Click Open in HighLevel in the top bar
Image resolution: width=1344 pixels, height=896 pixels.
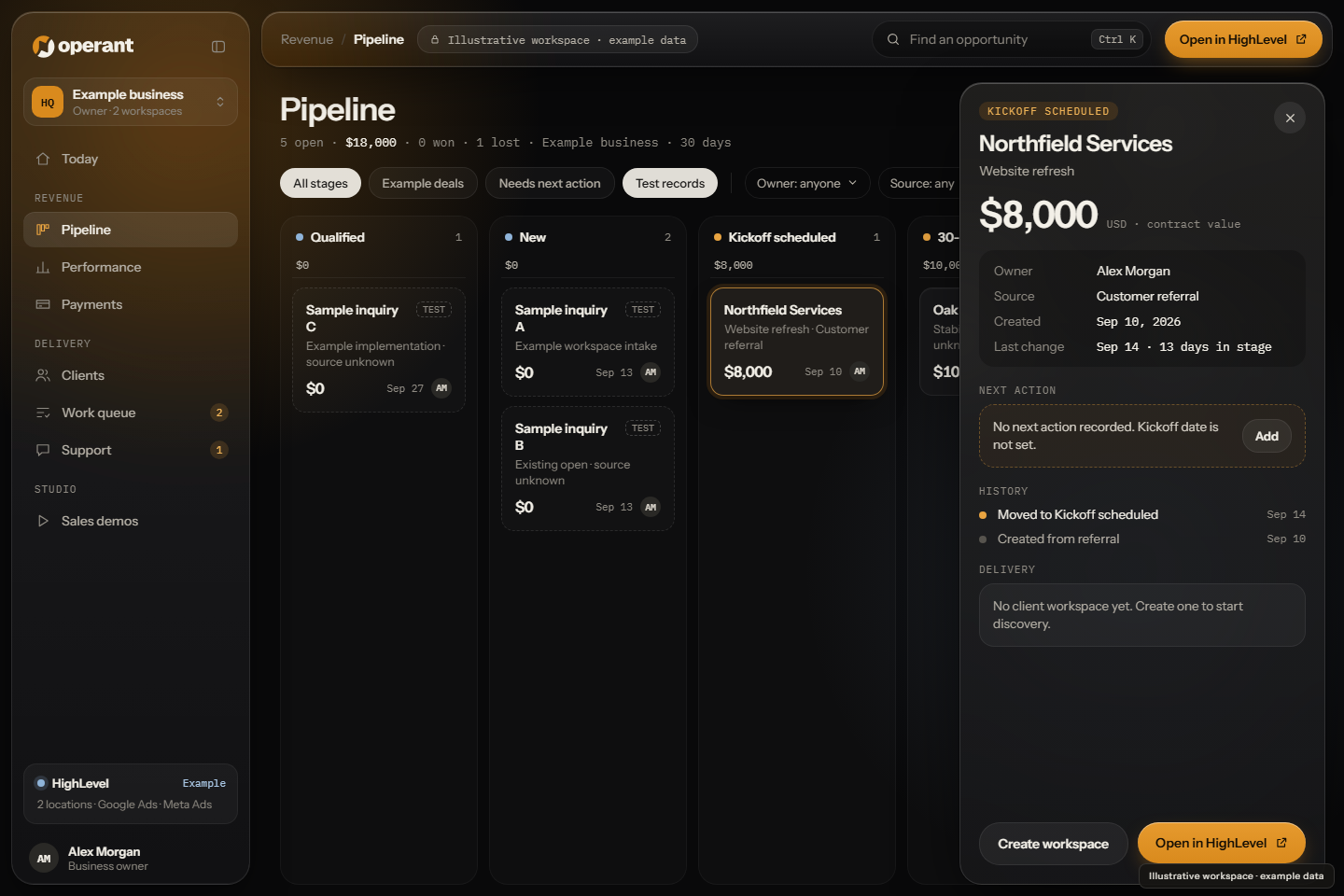[1243, 39]
